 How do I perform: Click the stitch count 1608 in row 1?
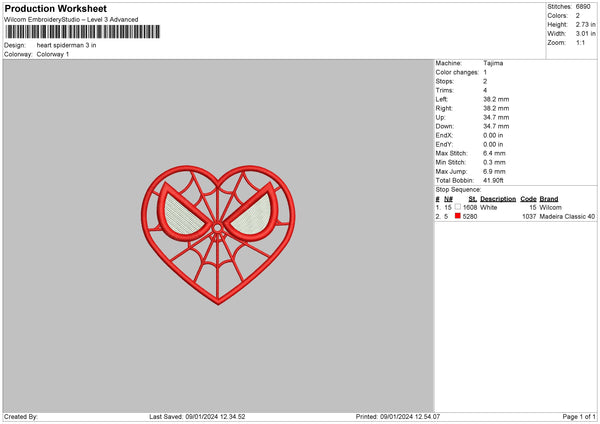tap(470, 207)
